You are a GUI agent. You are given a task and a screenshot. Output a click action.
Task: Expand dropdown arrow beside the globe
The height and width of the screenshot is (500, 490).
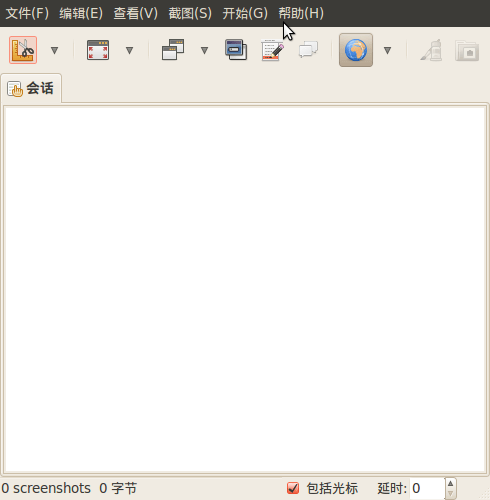click(x=387, y=50)
